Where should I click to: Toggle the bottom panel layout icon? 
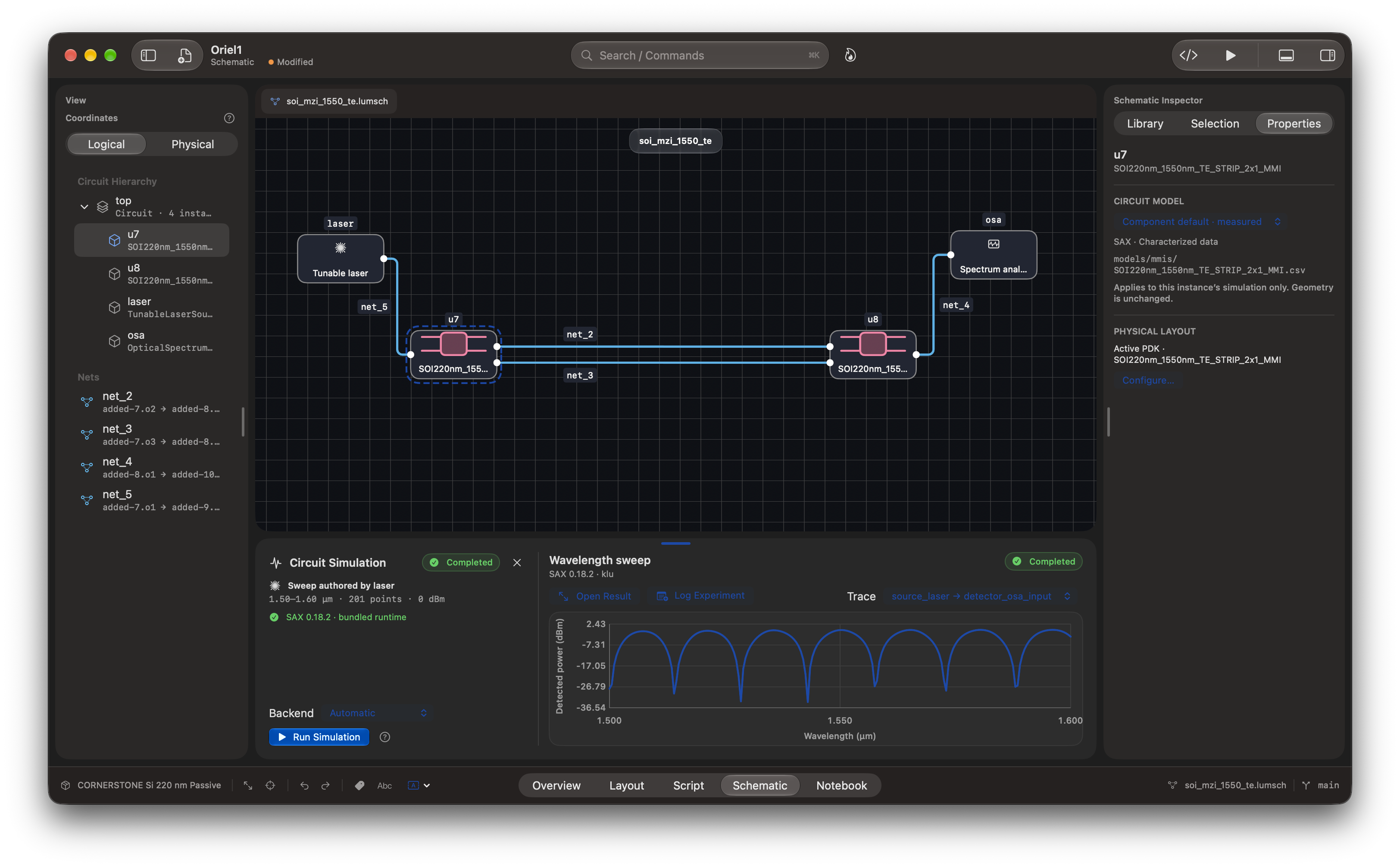click(x=1286, y=55)
